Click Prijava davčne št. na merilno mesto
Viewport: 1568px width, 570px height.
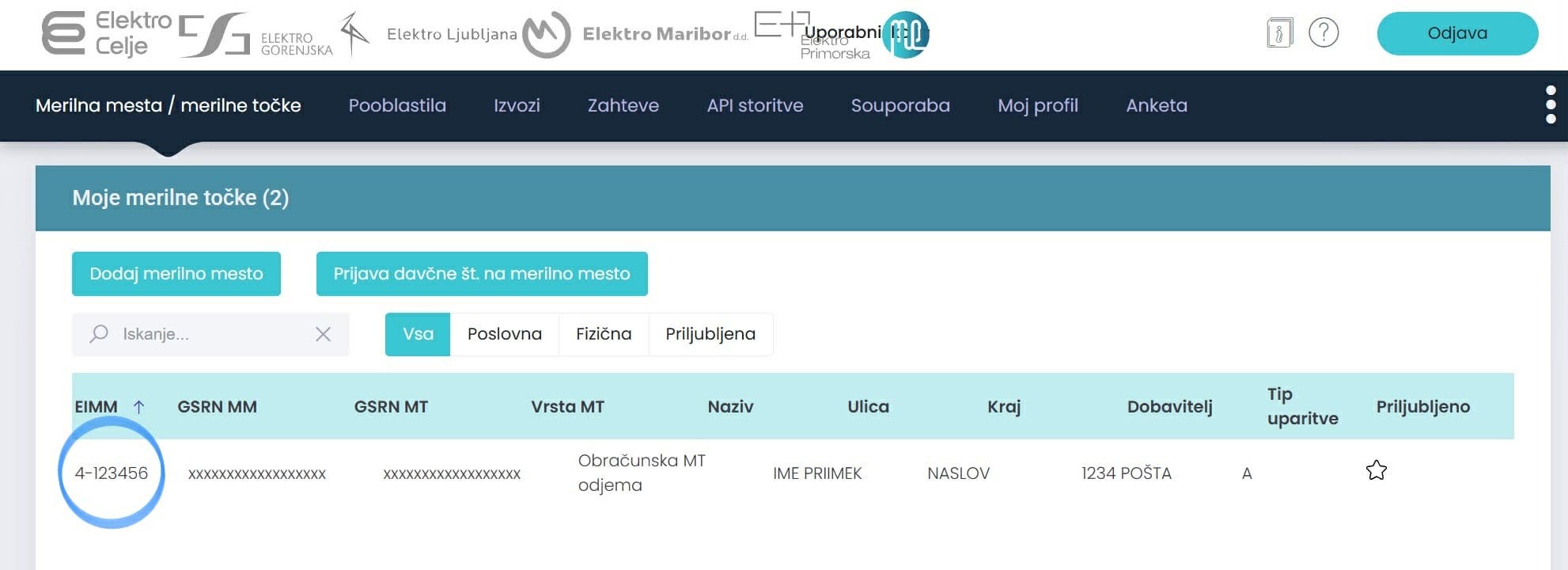point(482,274)
